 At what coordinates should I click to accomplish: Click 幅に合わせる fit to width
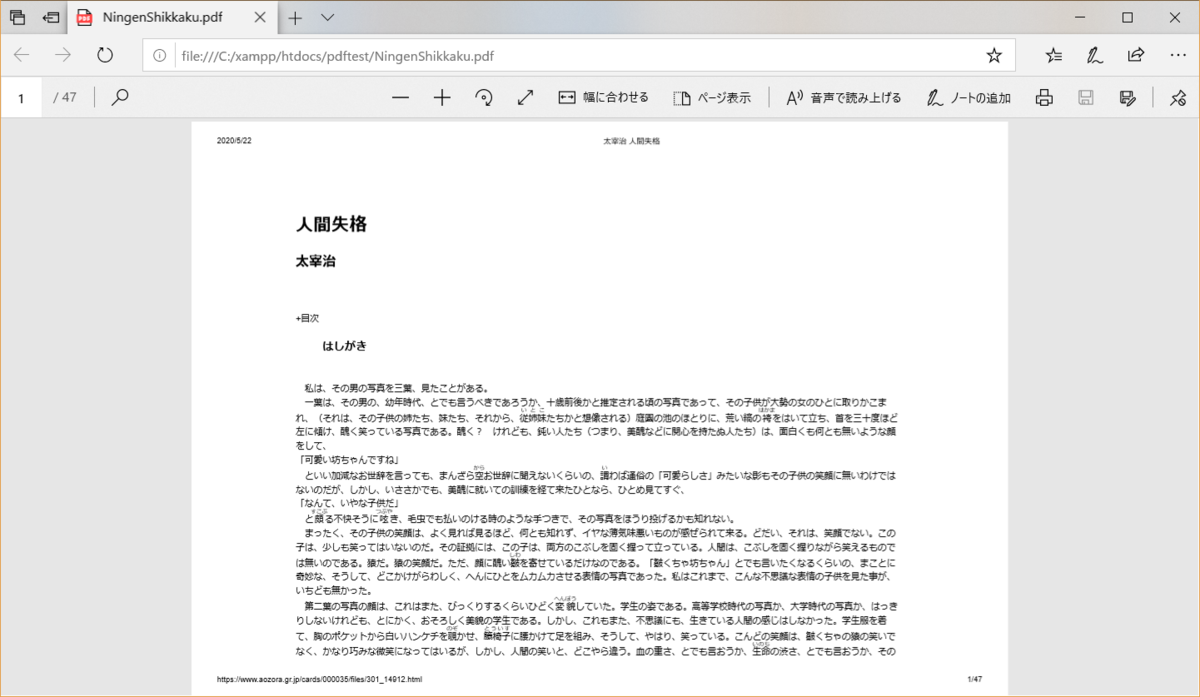pos(603,97)
